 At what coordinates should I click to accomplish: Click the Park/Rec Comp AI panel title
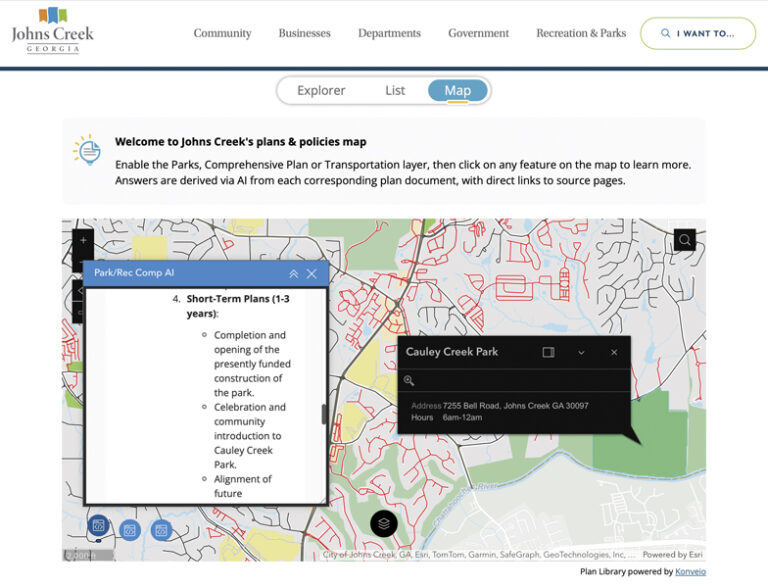click(134, 272)
